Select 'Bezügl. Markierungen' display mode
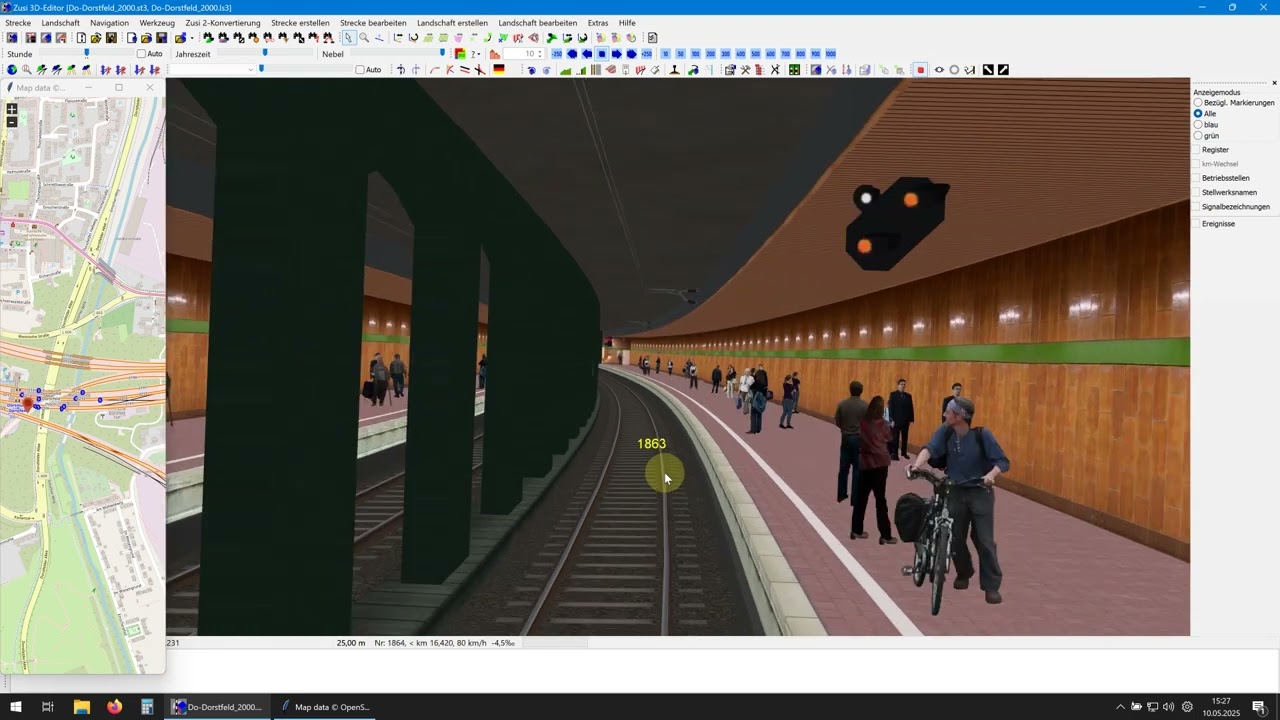 point(1198,103)
